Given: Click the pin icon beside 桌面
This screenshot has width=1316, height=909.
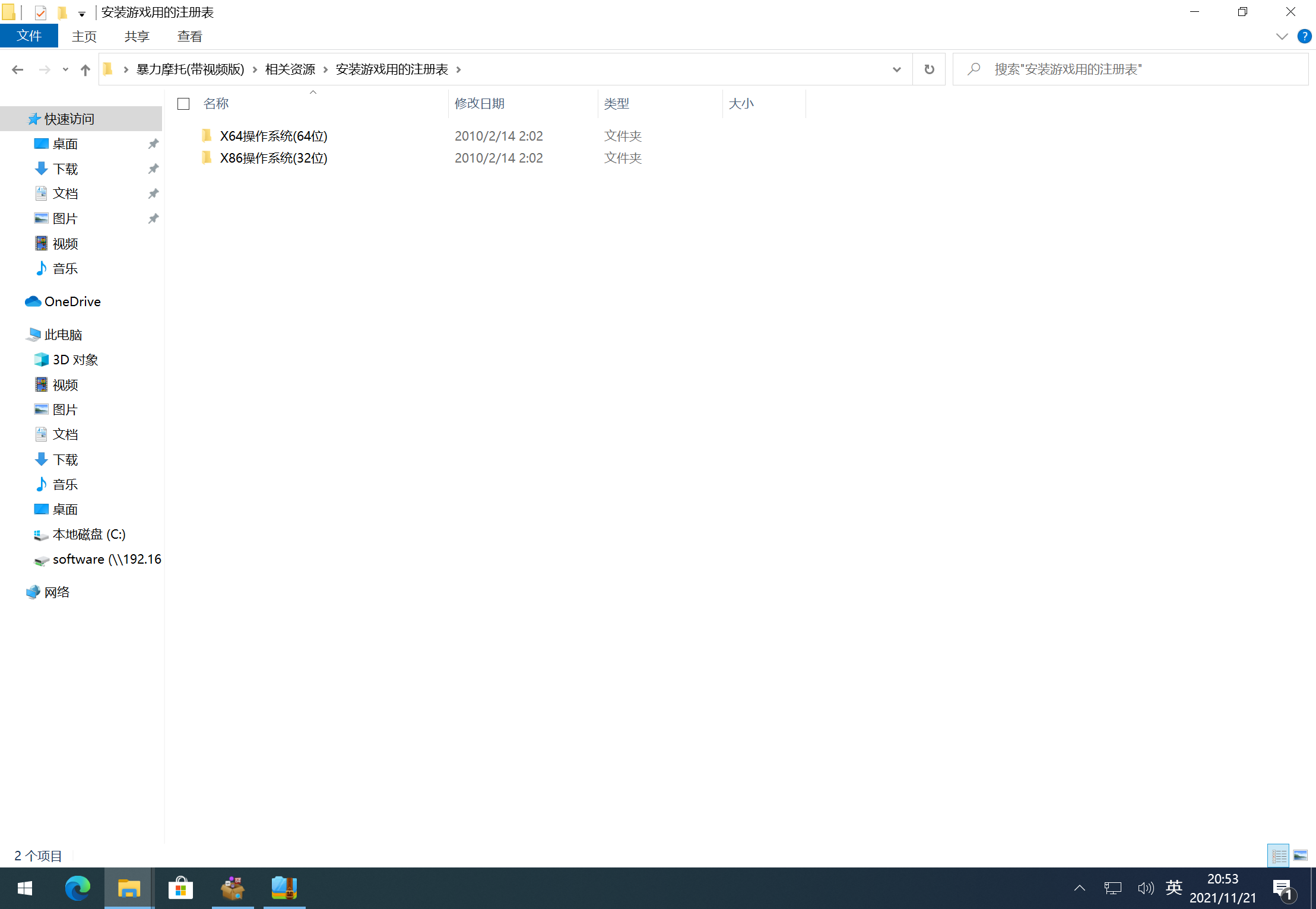Looking at the screenshot, I should click(x=153, y=144).
